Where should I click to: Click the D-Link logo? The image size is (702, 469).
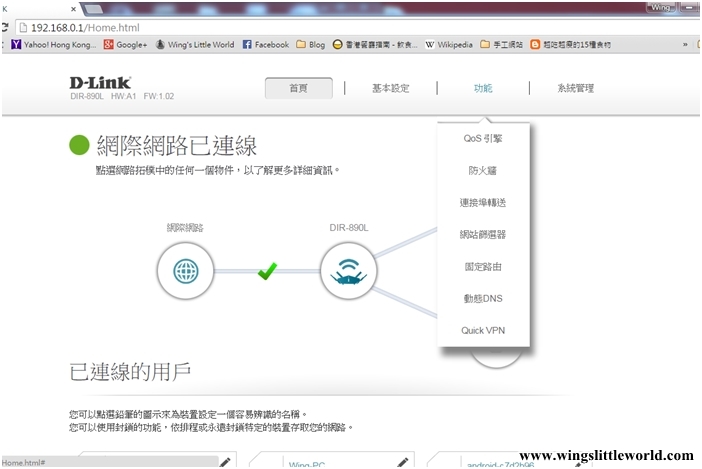(100, 82)
